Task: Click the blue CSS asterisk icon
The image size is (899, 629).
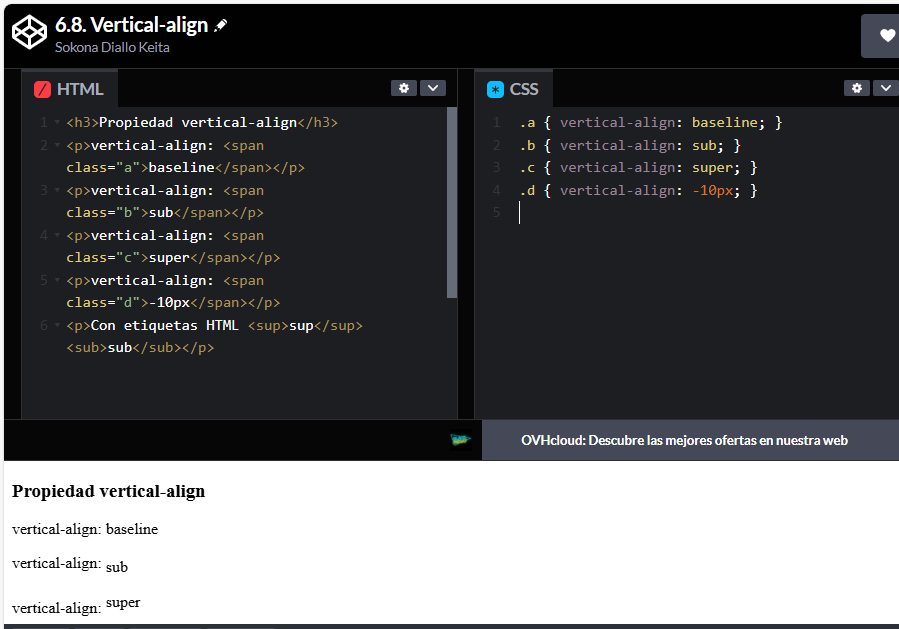Action: (495, 89)
